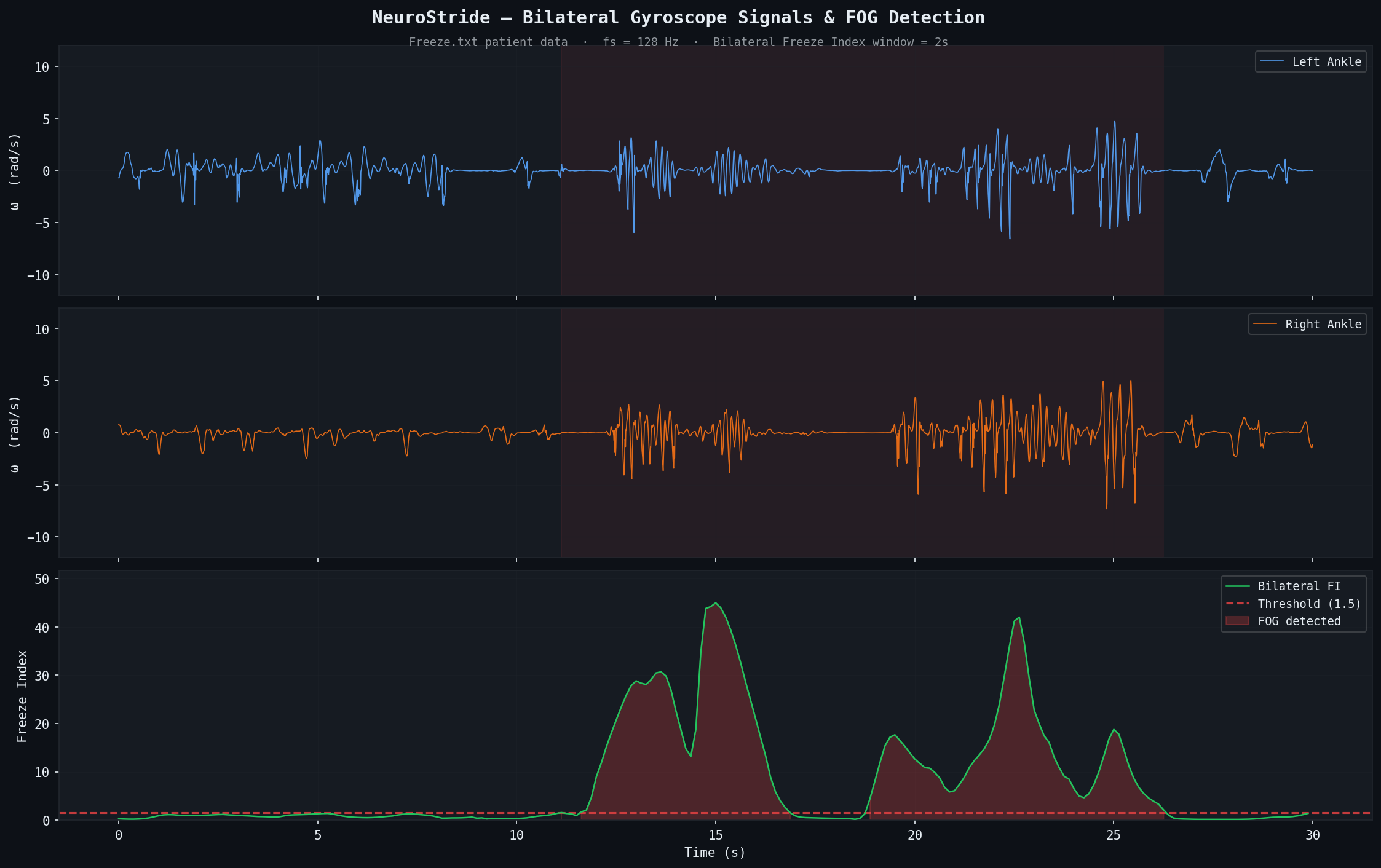The width and height of the screenshot is (1381, 868).
Task: Click the Bilateral FI legend text
Action: [1299, 586]
